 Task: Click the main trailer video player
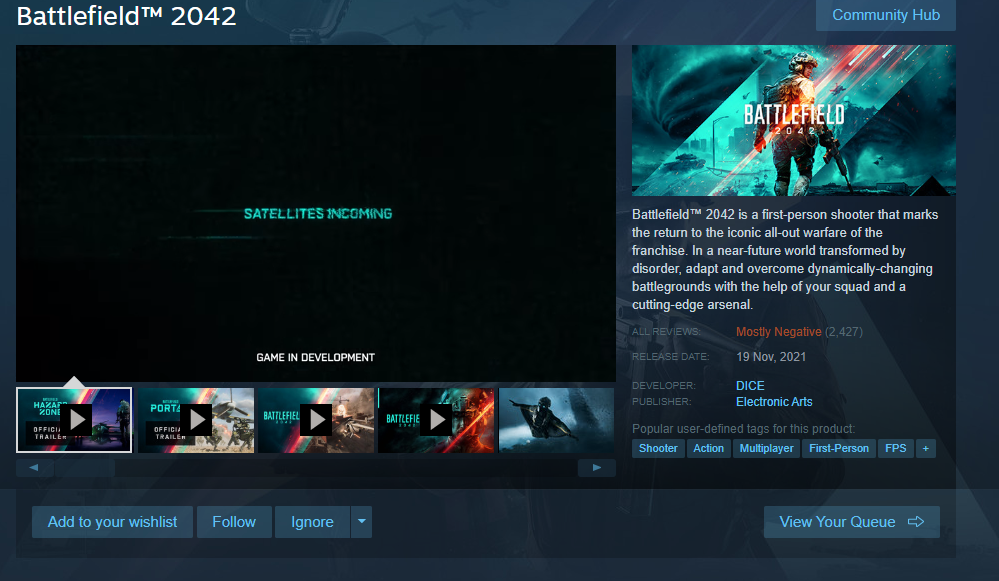(316, 213)
